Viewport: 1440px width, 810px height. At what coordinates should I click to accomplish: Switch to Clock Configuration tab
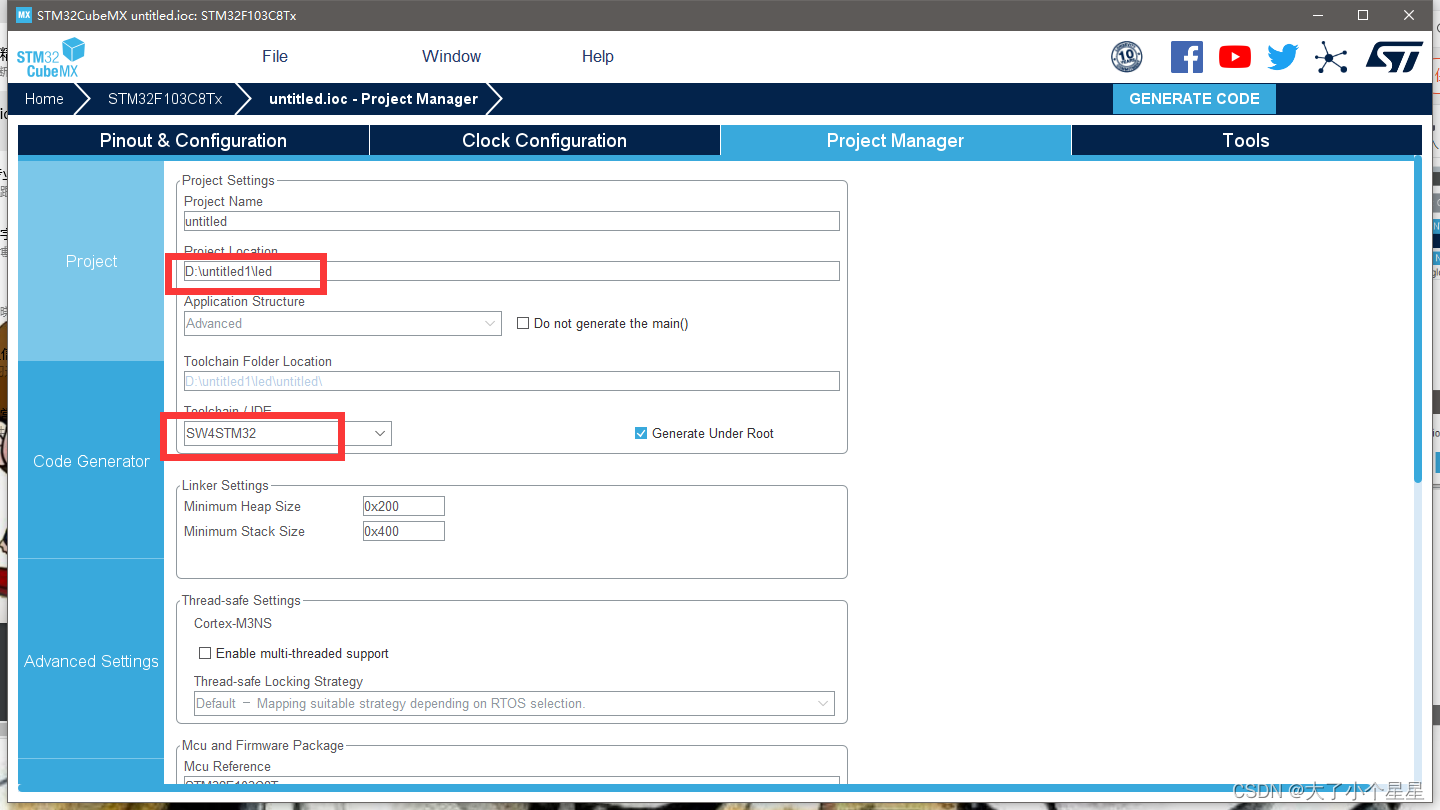[x=544, y=140]
